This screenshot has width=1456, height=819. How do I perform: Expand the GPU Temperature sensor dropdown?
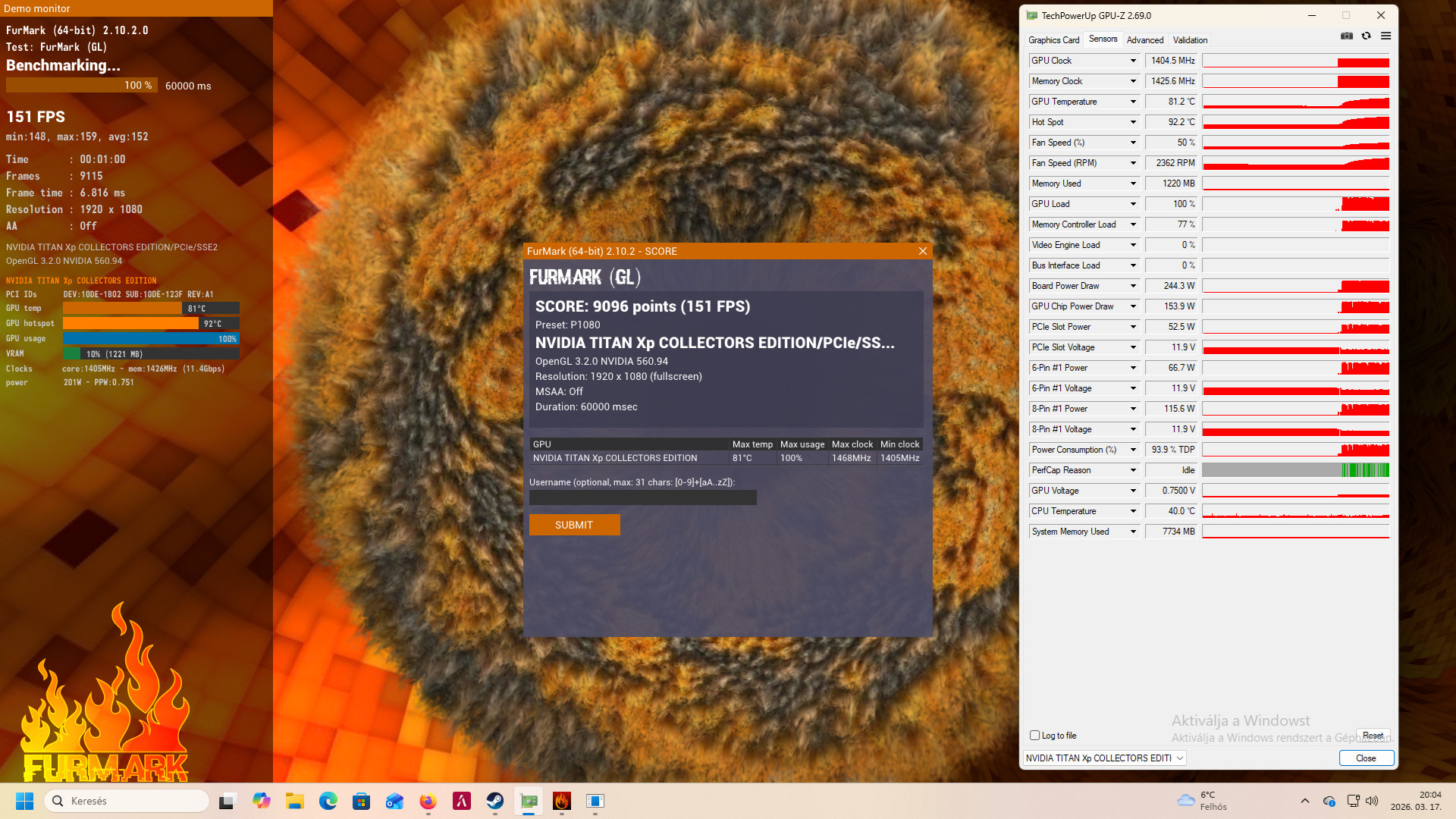(x=1133, y=102)
